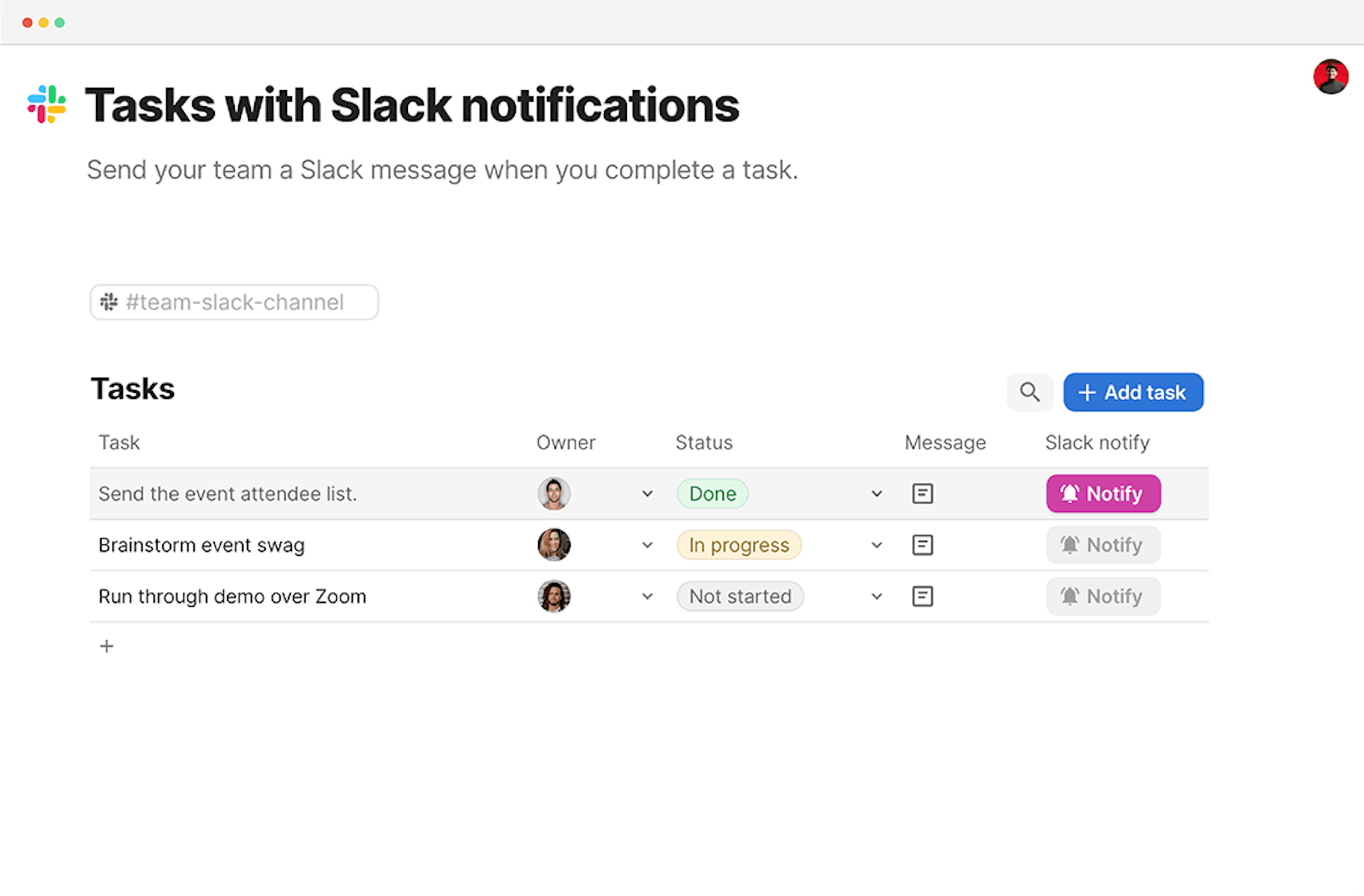Expand owner dropdown for Run through demo over Zoom

(x=647, y=597)
